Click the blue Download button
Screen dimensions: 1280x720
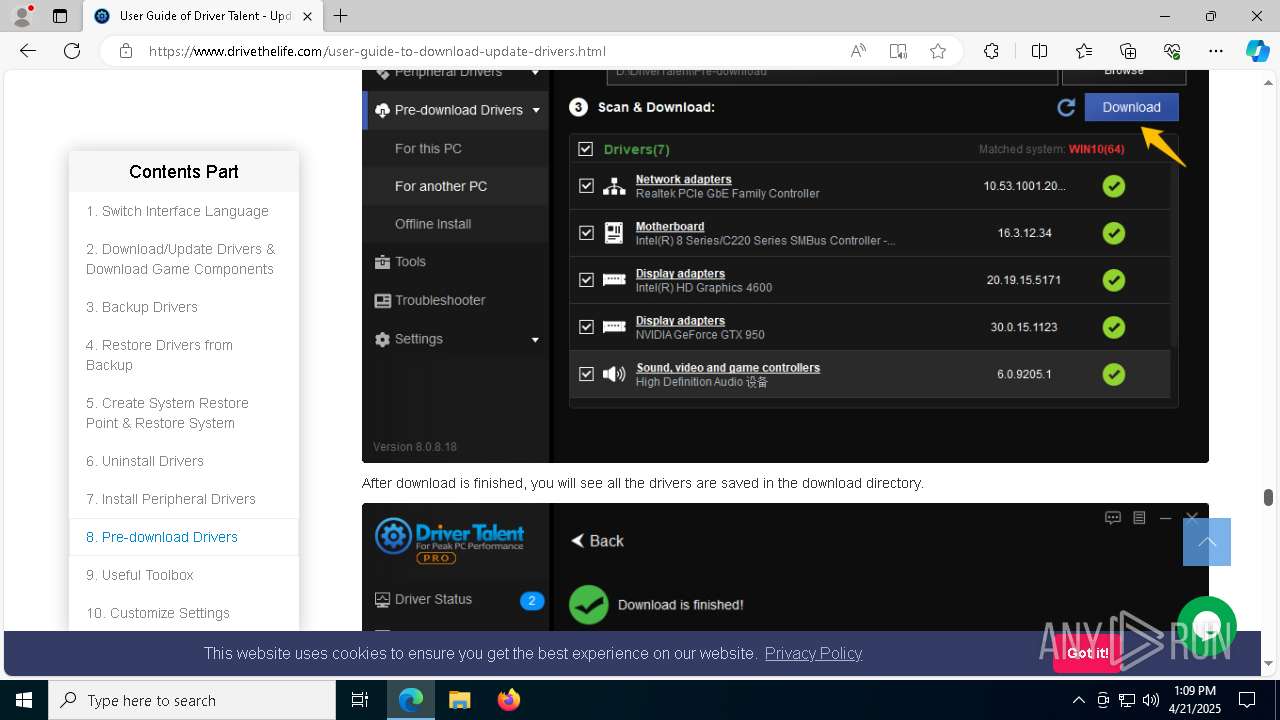[1131, 107]
